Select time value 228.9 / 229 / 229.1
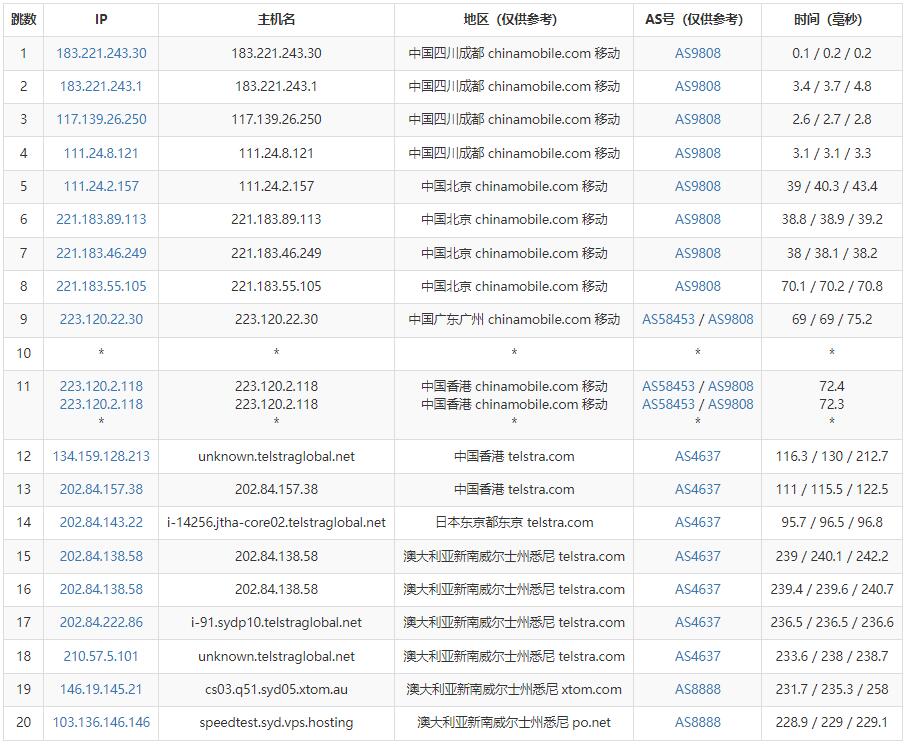The height and width of the screenshot is (746, 908). pyautogui.click(x=832, y=722)
